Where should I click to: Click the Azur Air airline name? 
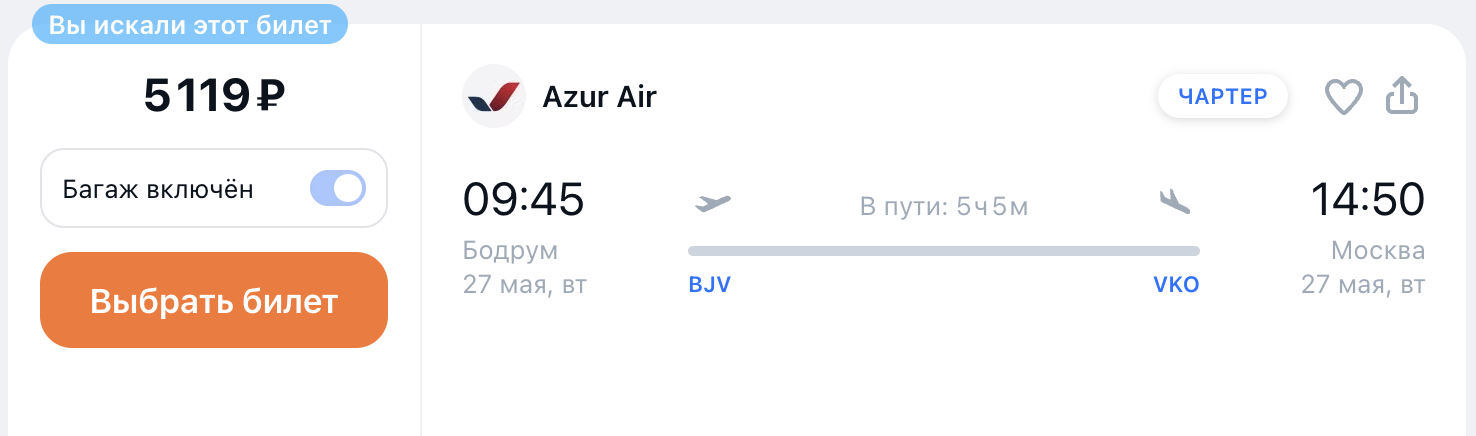[x=599, y=97]
